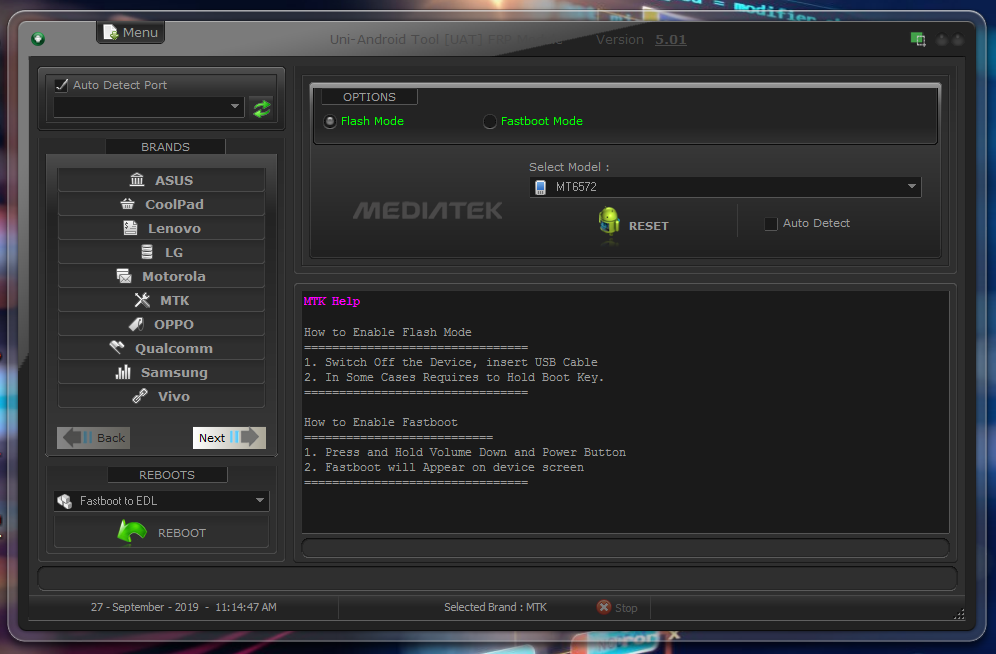Select Motorola brand
996x654 pixels.
pos(161,276)
